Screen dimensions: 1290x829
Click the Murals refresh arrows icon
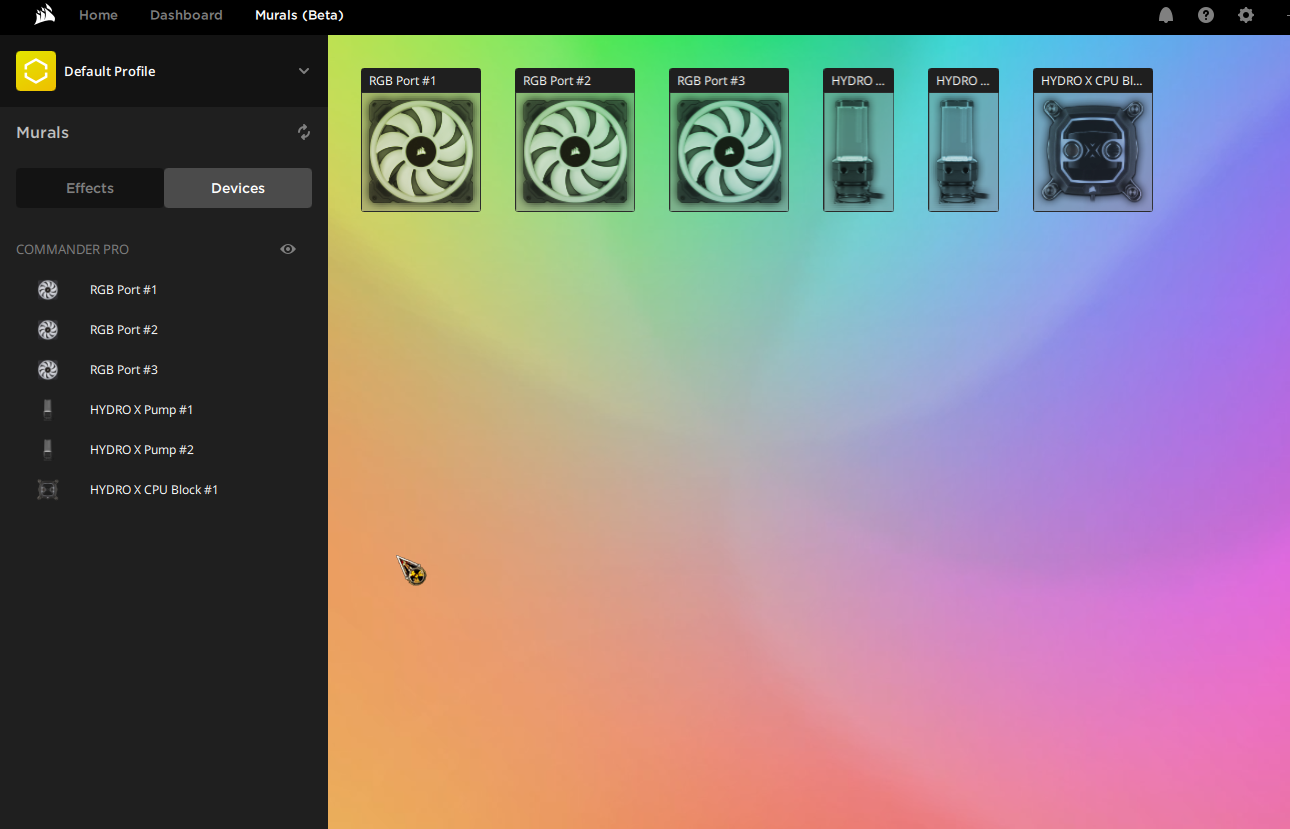pos(304,132)
